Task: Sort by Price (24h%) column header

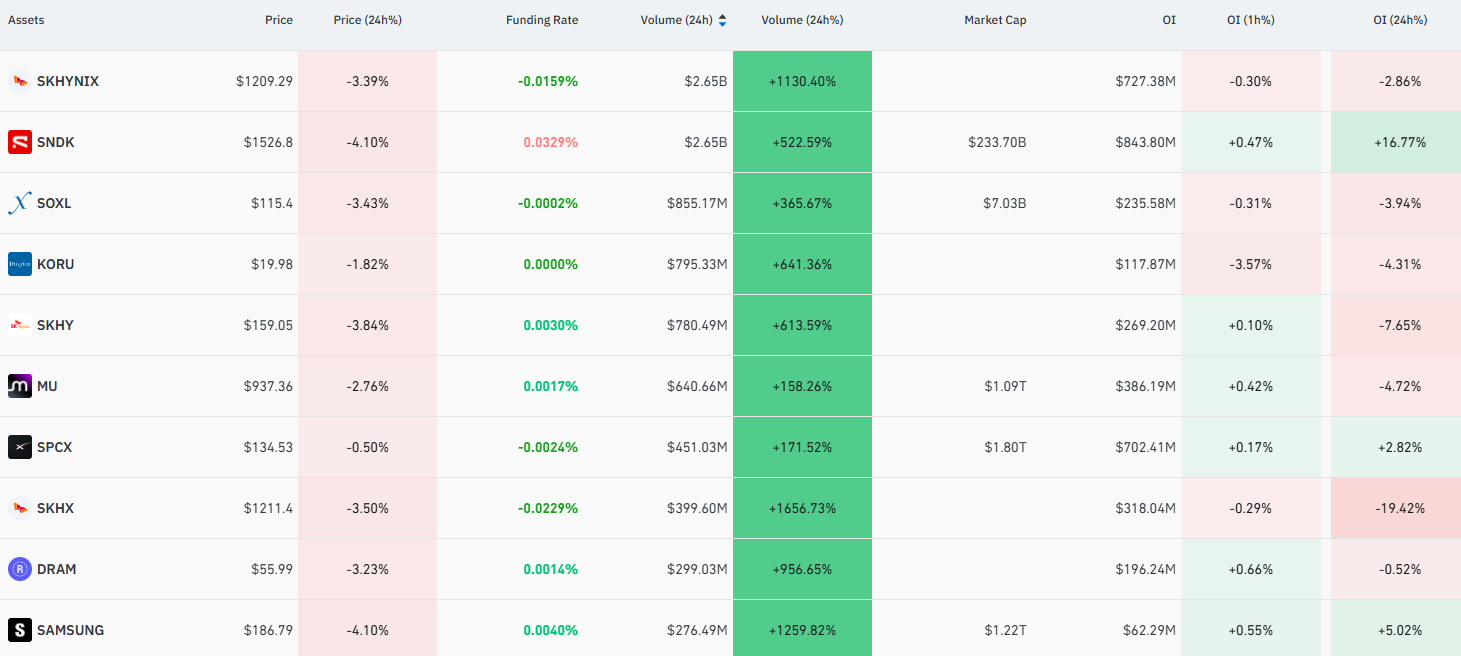Action: coord(367,20)
